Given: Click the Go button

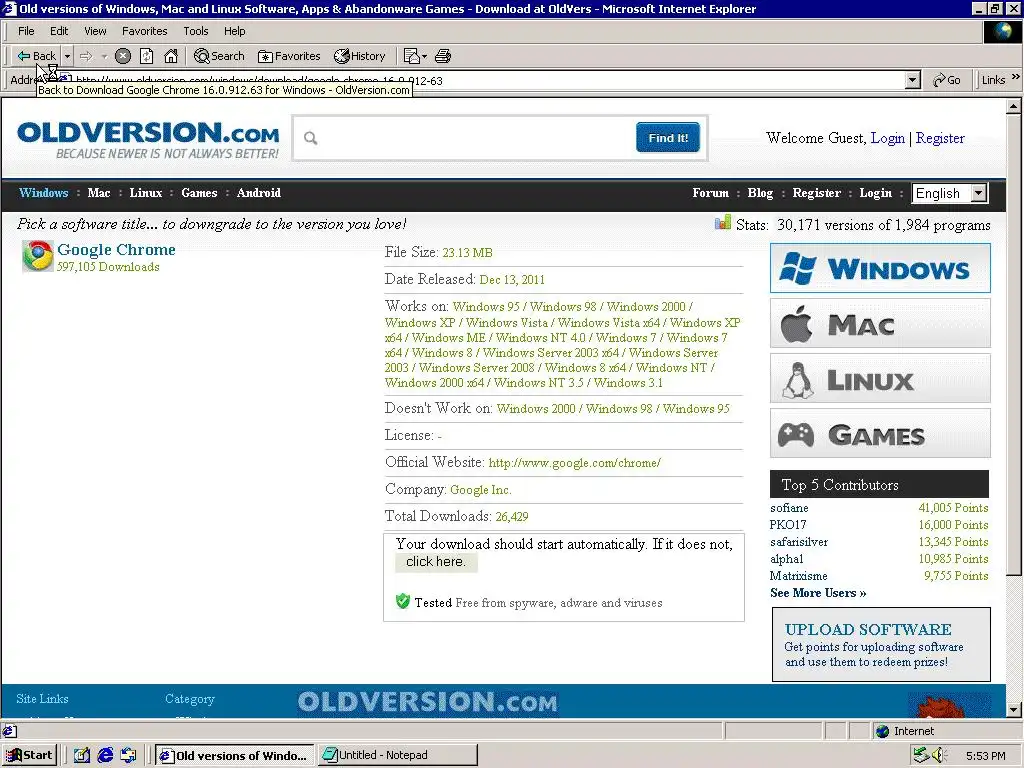Looking at the screenshot, I should click(x=947, y=80).
